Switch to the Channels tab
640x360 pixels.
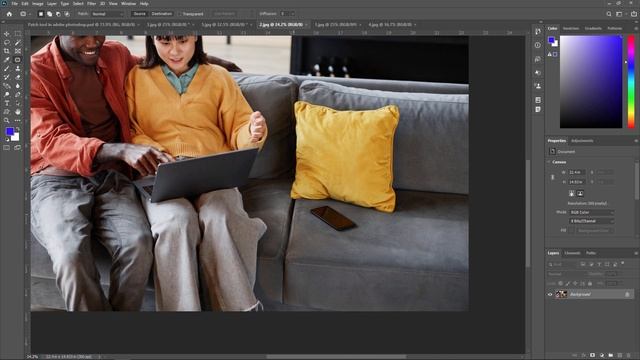[x=572, y=253]
